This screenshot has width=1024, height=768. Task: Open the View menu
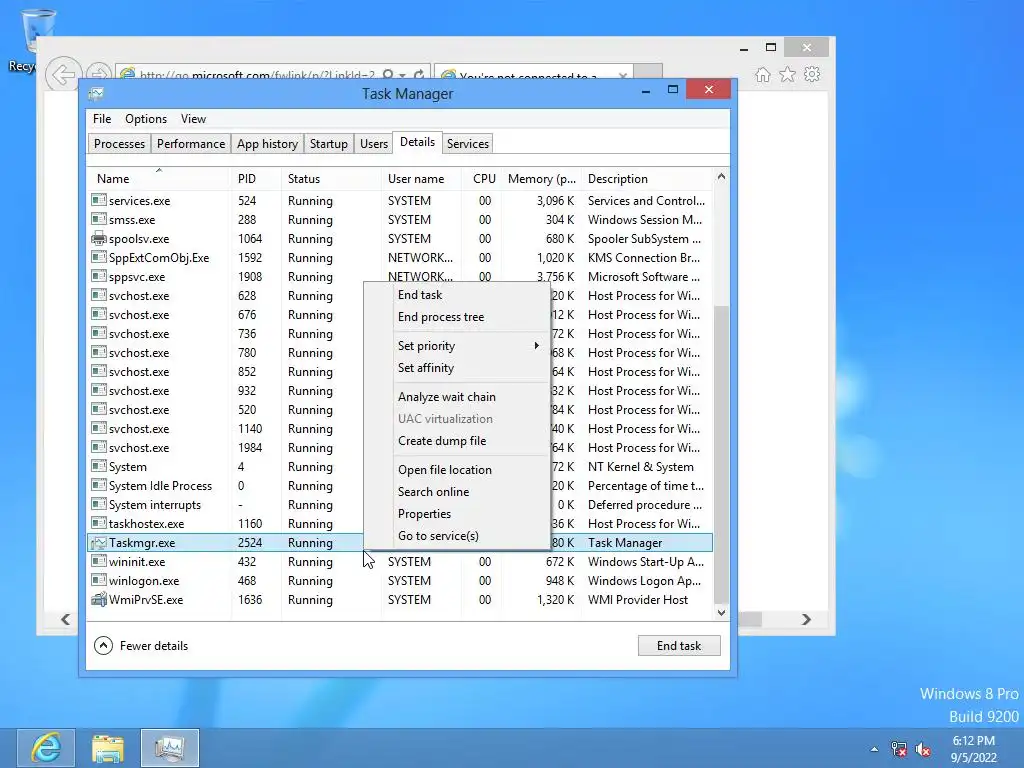click(x=193, y=119)
